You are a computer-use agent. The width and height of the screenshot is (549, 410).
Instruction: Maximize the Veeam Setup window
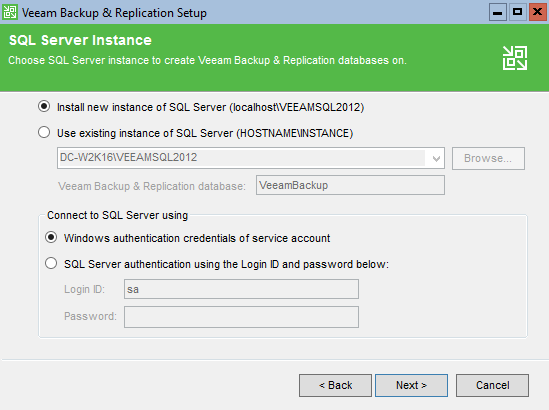pyautogui.click(x=517, y=13)
